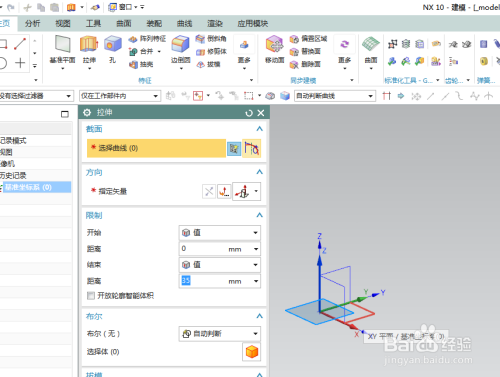The image size is (500, 377).
Task: Switch to the 分析 tab
Action: [x=32, y=23]
